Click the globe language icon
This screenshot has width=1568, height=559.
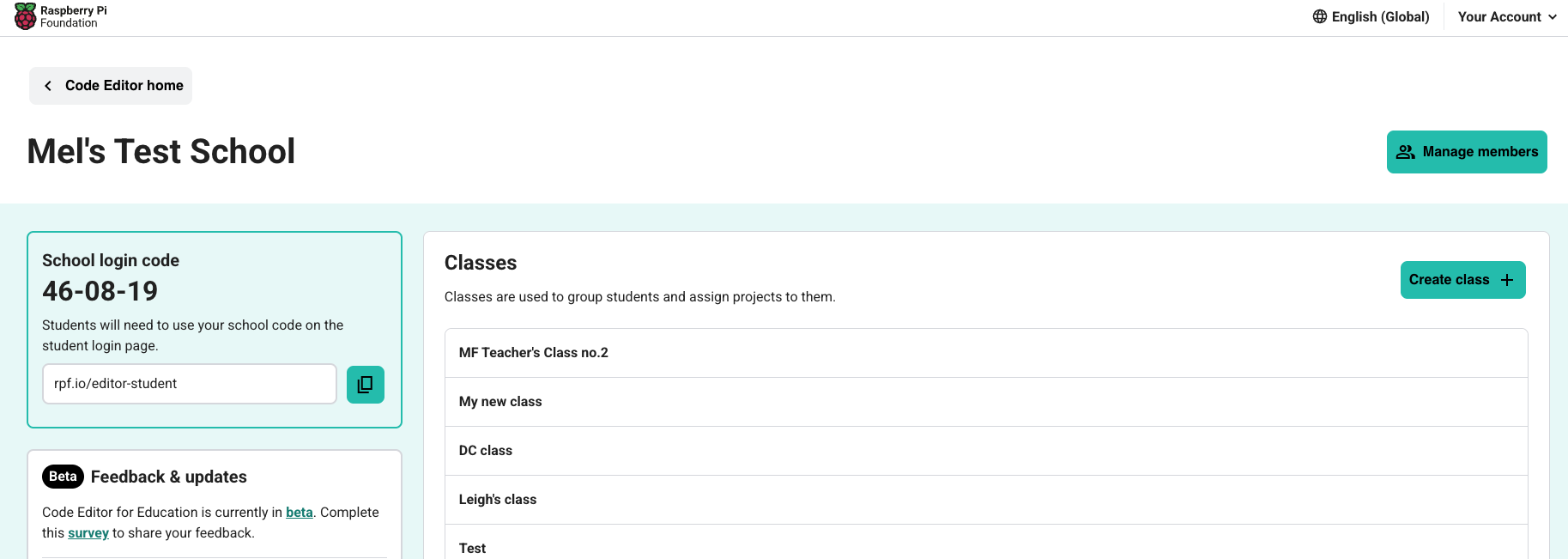(x=1320, y=16)
